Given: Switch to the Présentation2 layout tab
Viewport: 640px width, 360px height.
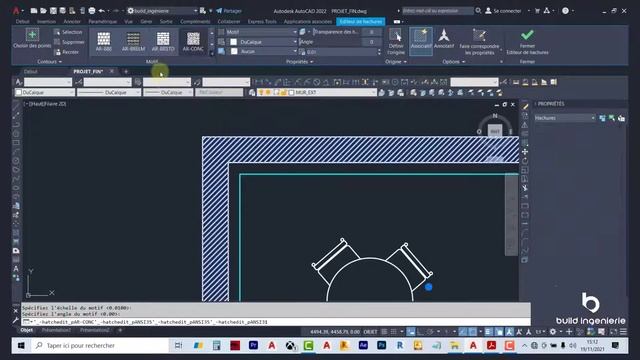Looking at the screenshot, I should coord(94,330).
